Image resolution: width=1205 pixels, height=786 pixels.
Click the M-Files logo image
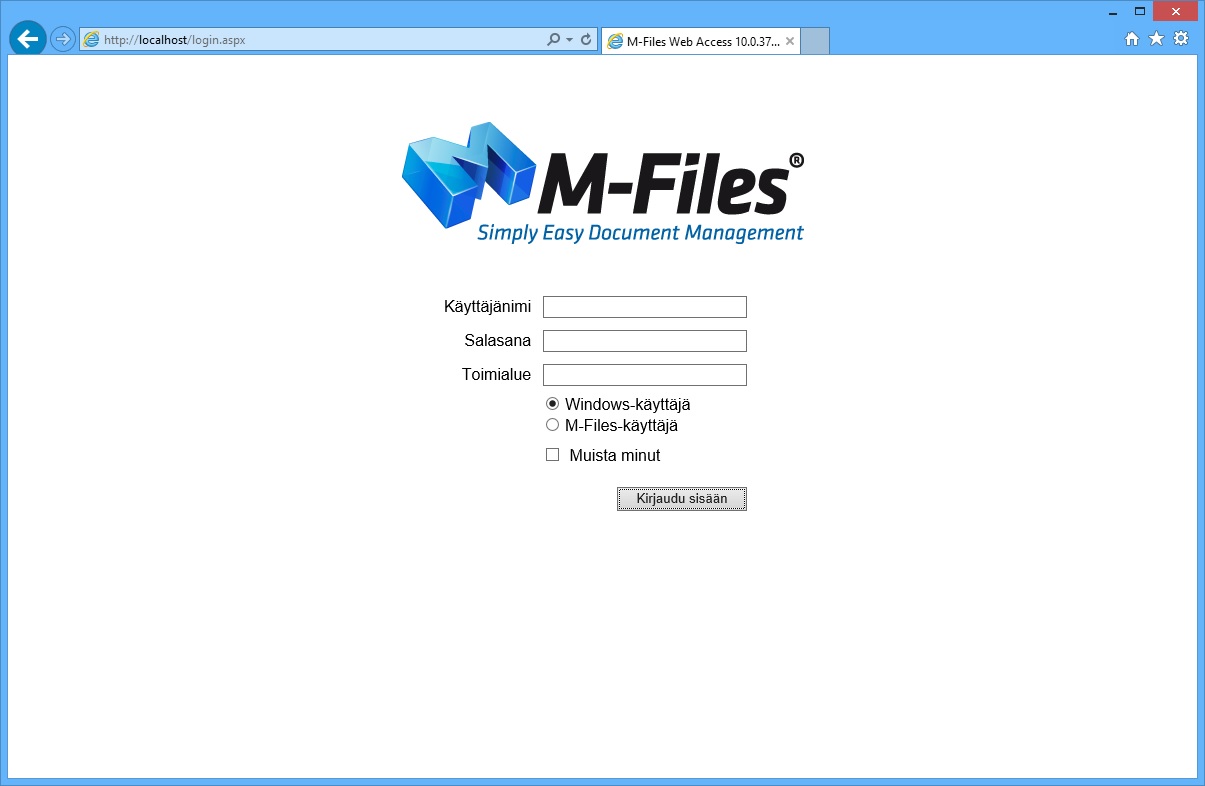click(x=603, y=182)
